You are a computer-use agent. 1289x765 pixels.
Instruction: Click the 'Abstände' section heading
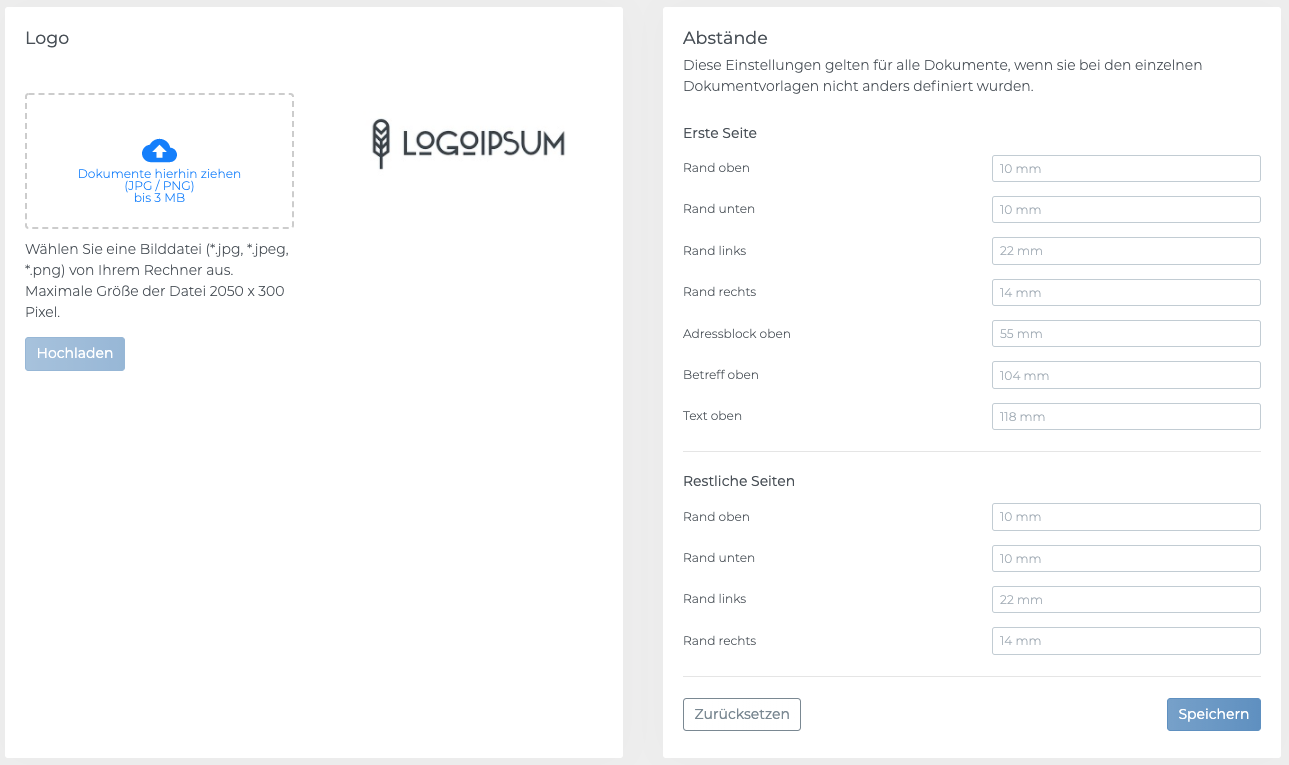pos(725,39)
